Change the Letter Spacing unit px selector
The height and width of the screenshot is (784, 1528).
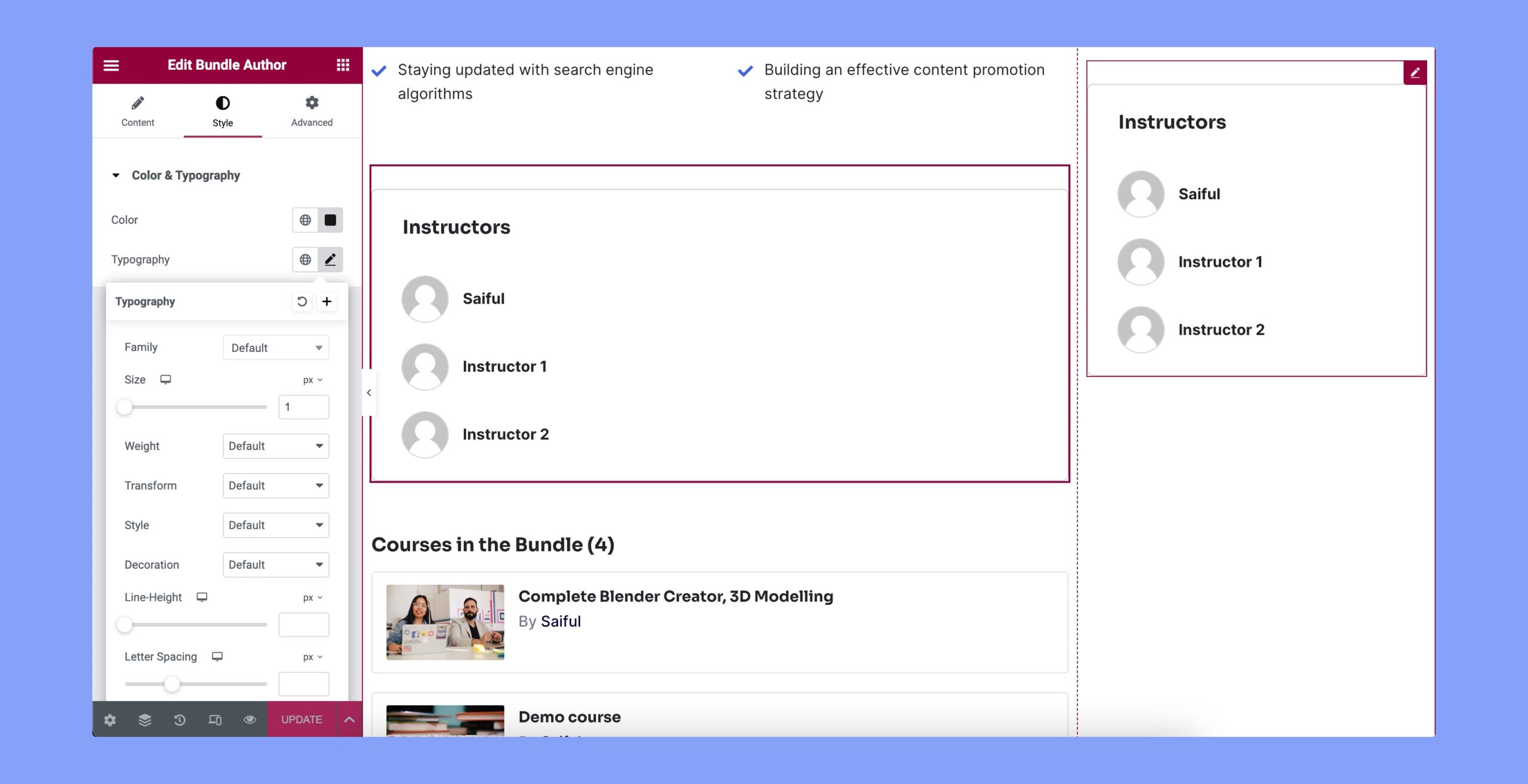(312, 657)
